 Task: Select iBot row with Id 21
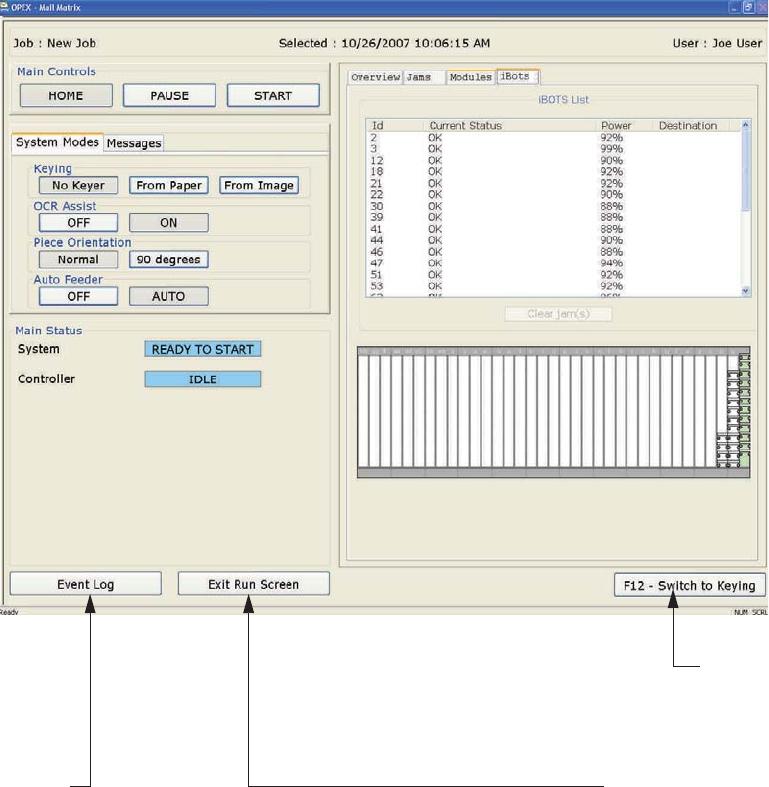tap(554, 183)
